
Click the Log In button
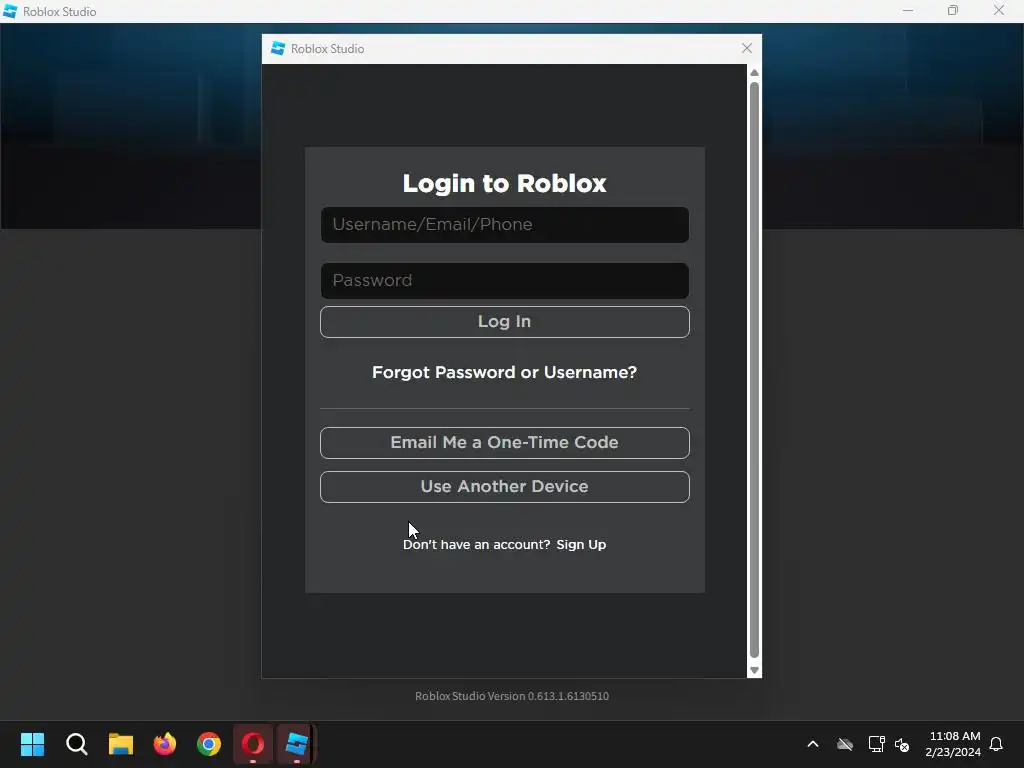click(504, 322)
